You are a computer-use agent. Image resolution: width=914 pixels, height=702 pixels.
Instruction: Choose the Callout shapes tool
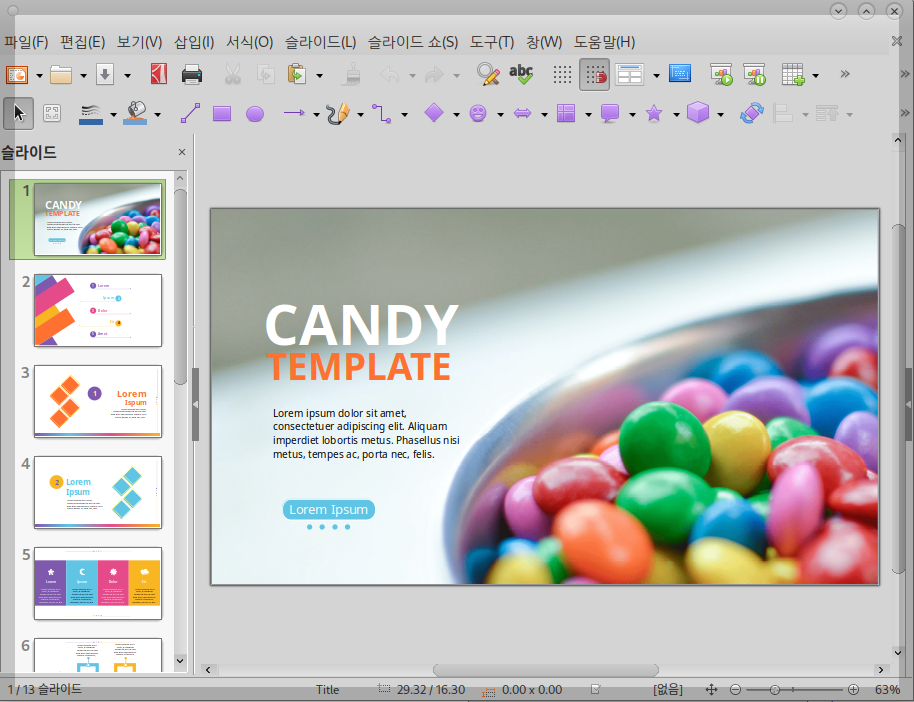coord(610,113)
